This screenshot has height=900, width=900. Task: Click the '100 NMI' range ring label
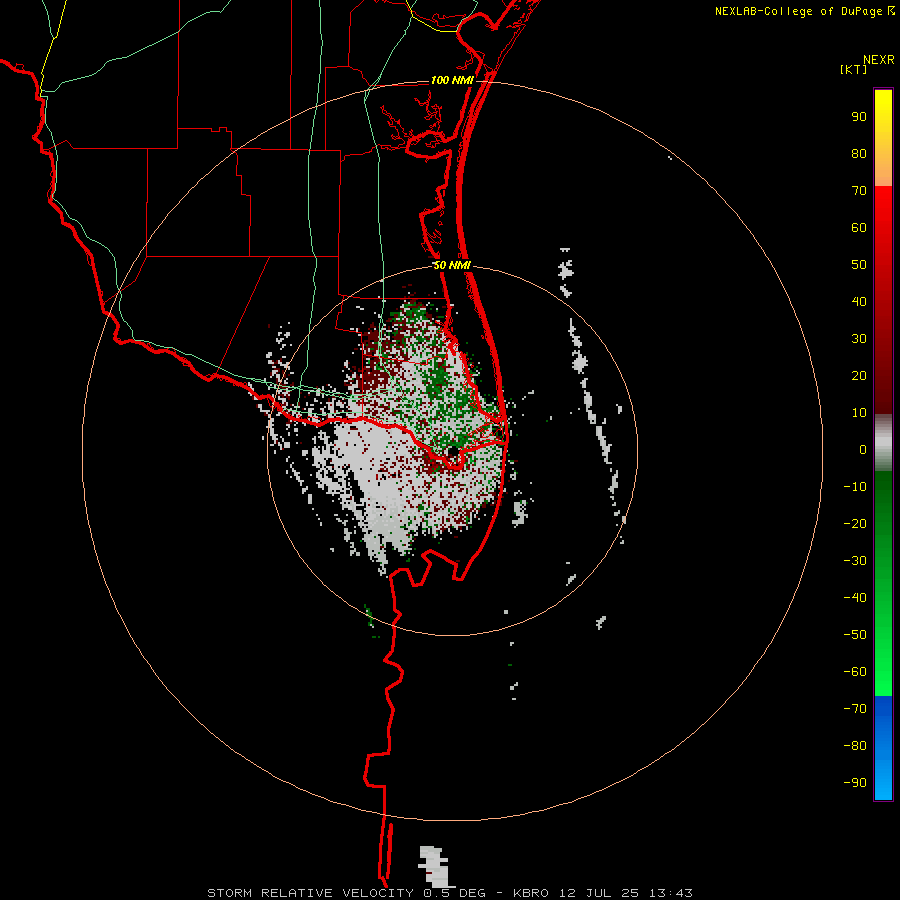(x=452, y=80)
